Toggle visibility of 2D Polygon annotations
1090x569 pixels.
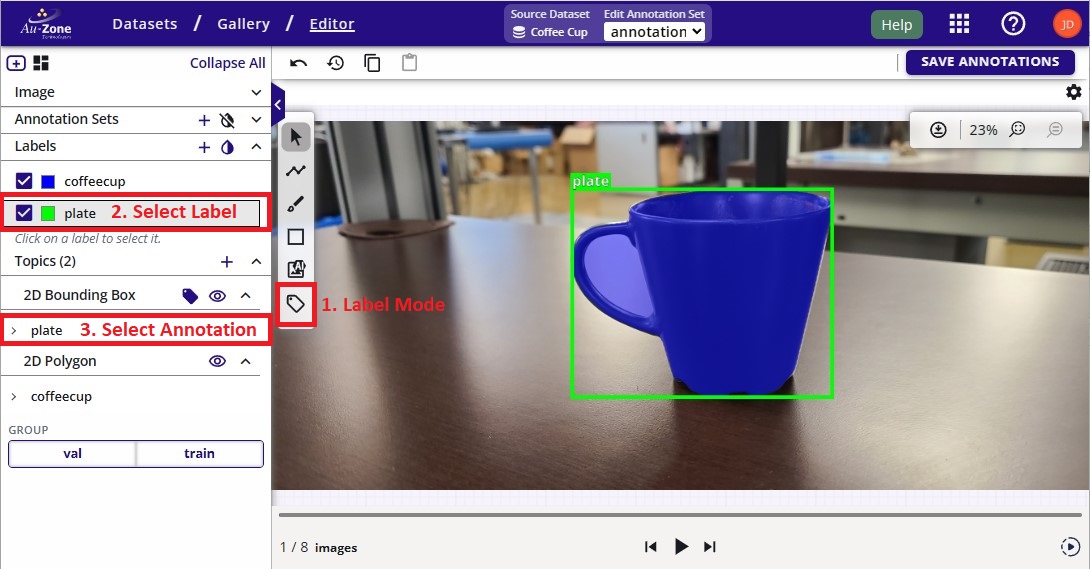217,361
